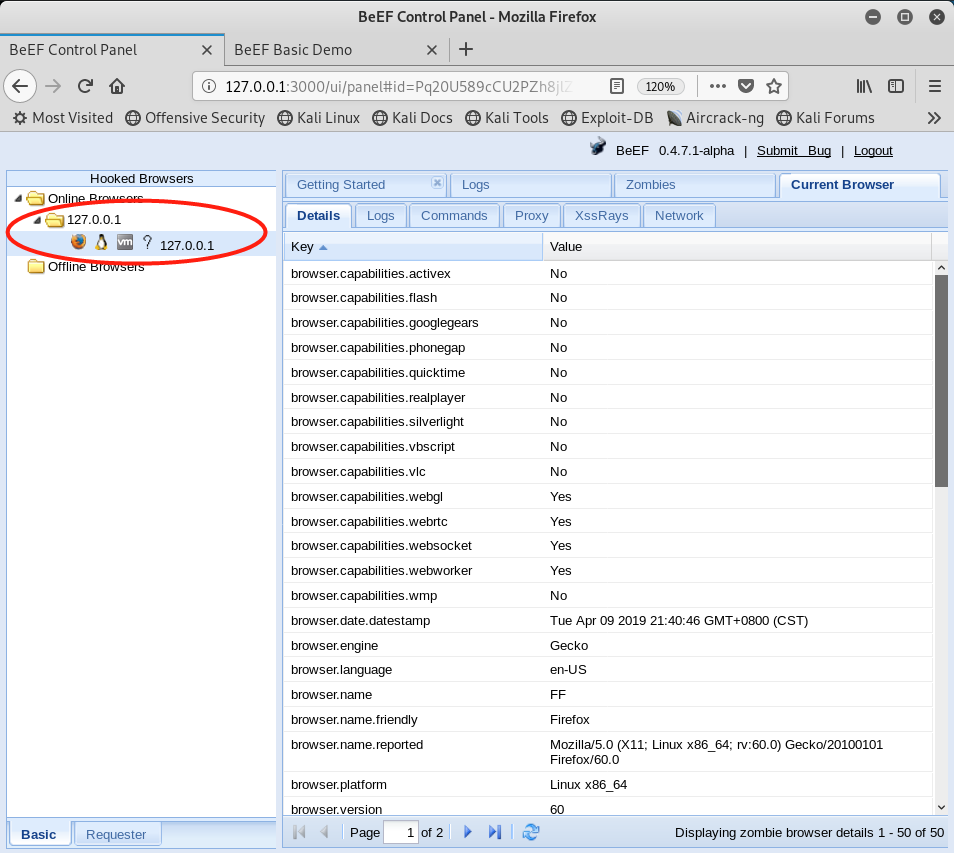Save page to Pocket

click(746, 86)
